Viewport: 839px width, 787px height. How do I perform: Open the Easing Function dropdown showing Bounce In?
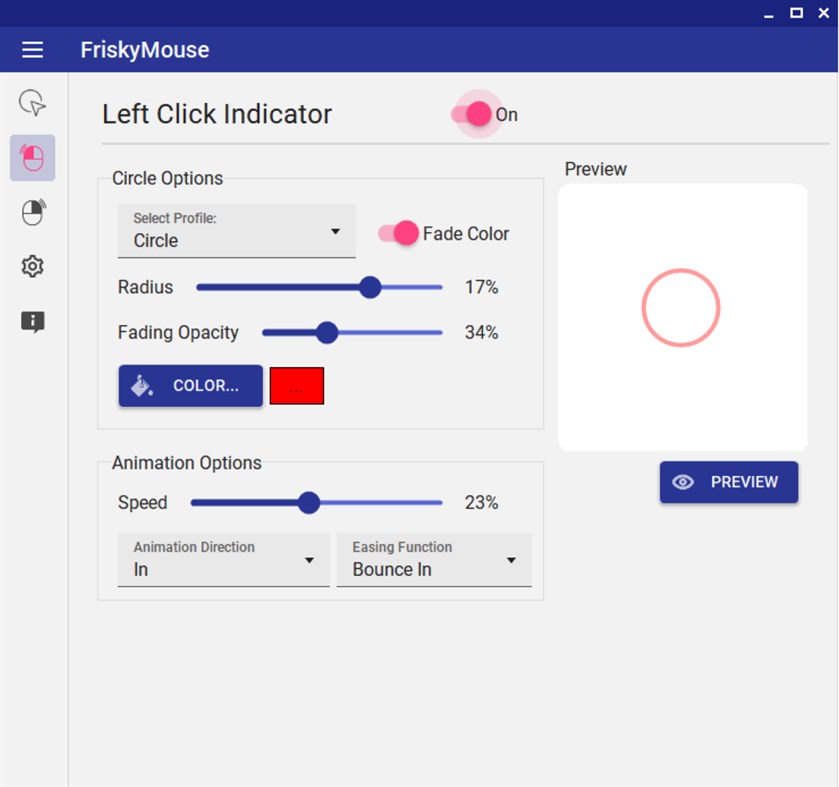click(x=434, y=559)
